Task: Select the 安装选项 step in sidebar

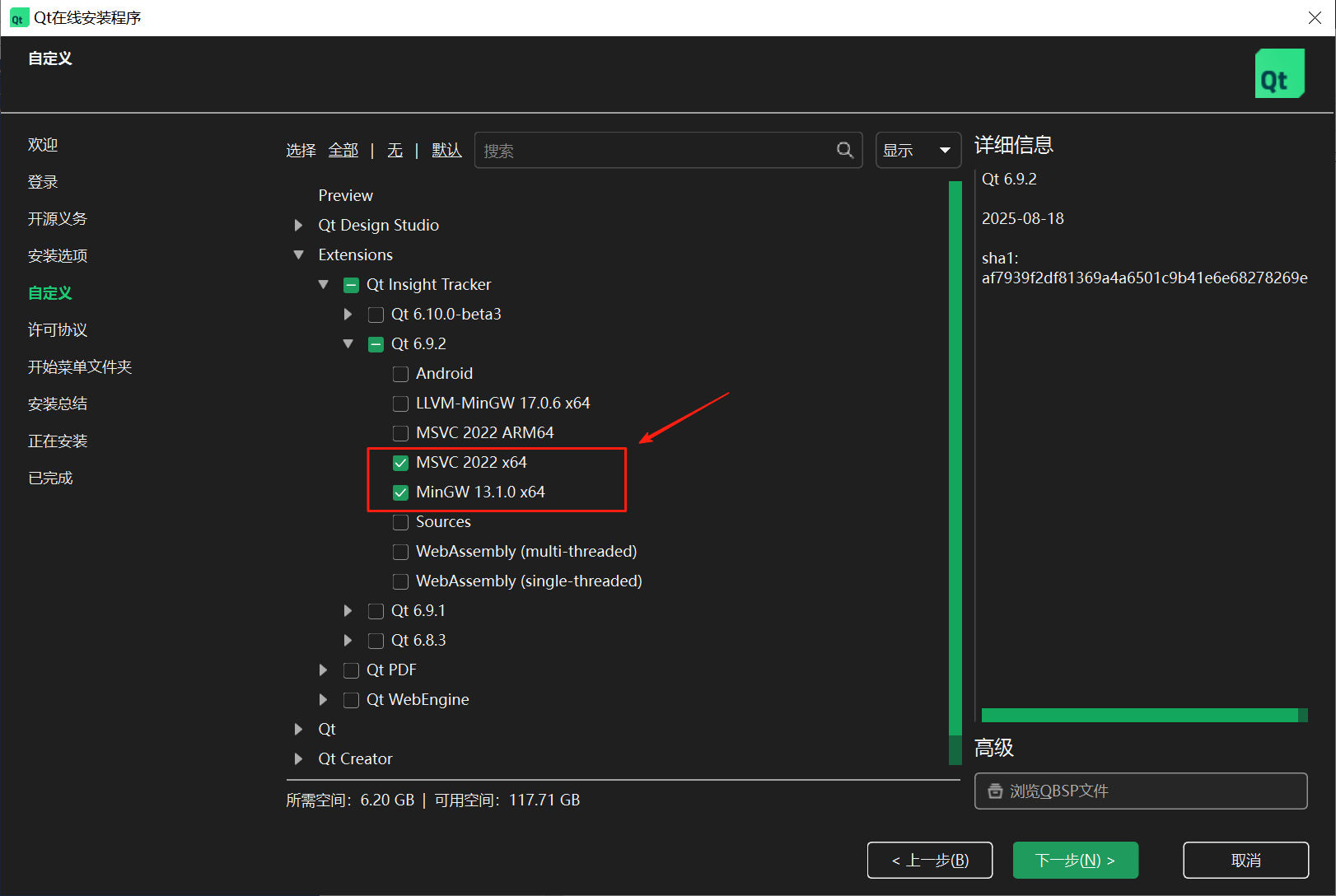Action: tap(58, 256)
